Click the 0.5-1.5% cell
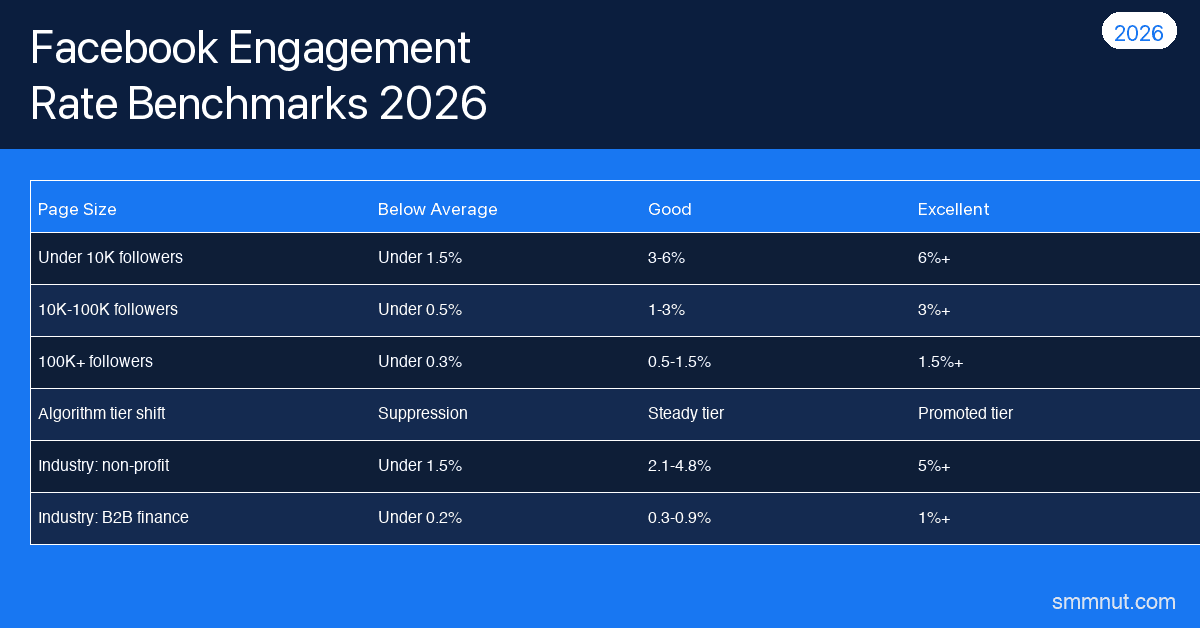 point(679,361)
